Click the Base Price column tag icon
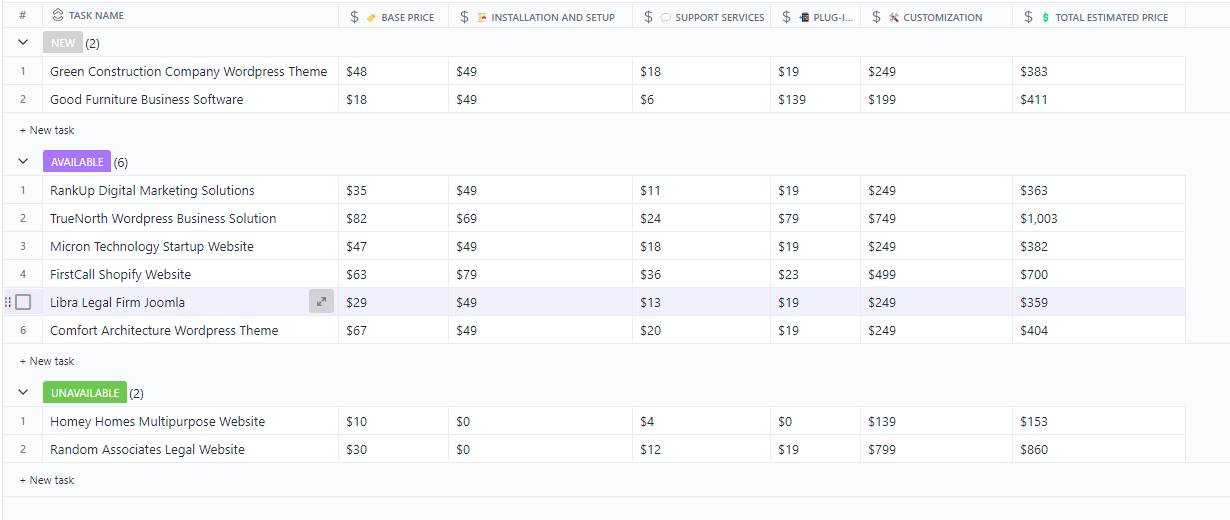This screenshot has width=1230, height=520. tap(372, 17)
